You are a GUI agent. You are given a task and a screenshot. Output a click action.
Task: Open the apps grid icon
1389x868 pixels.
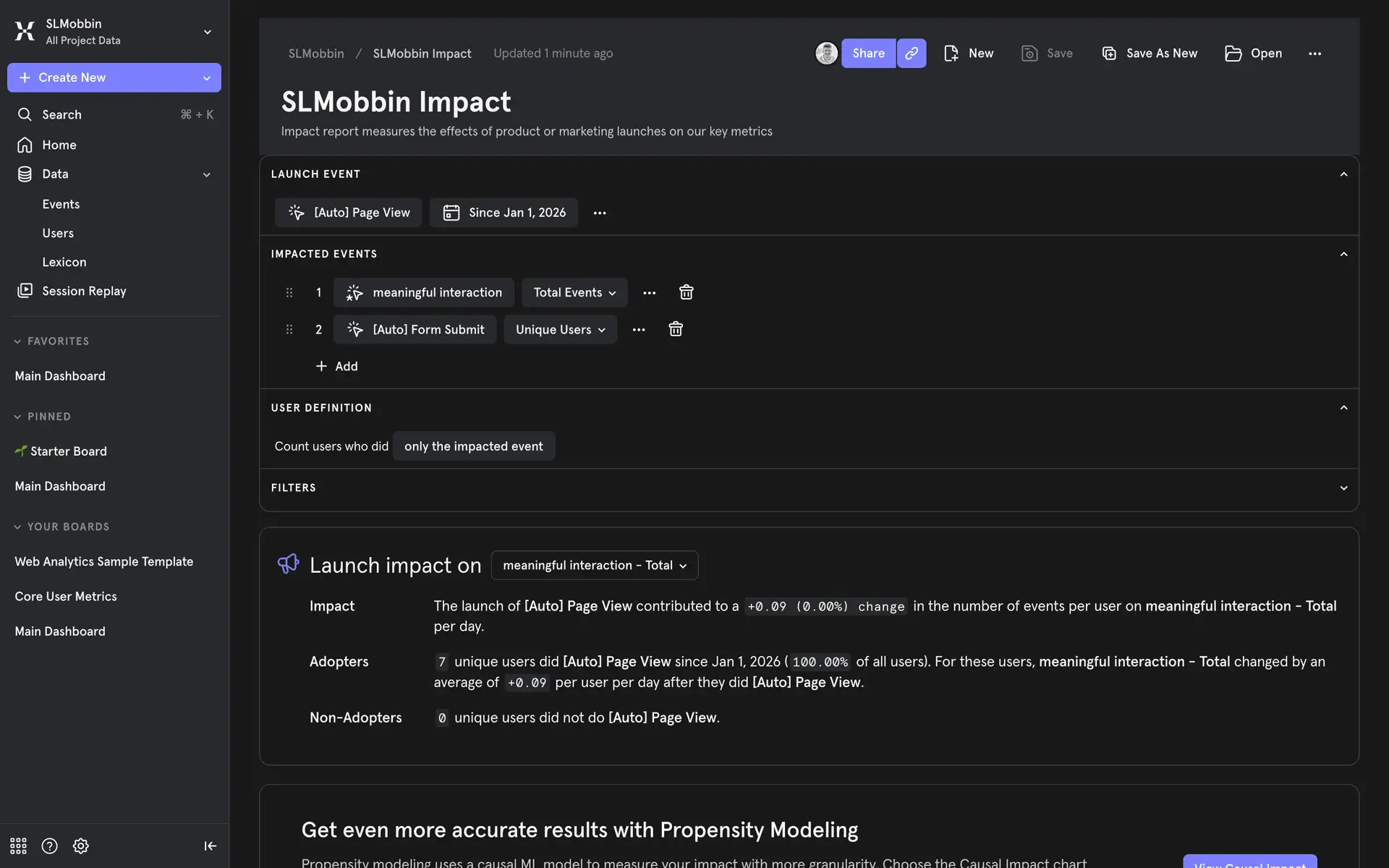pyautogui.click(x=18, y=846)
